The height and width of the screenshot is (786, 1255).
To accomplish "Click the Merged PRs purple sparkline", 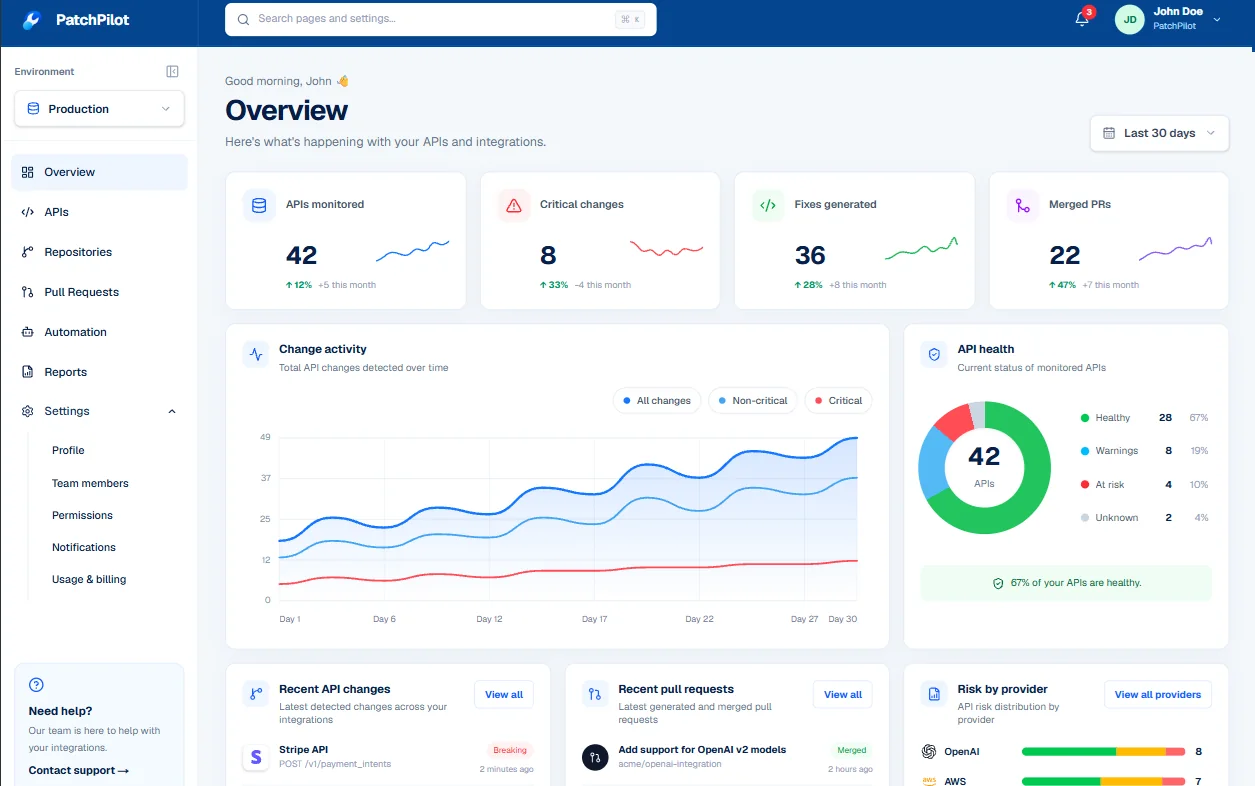I will (x=1176, y=249).
